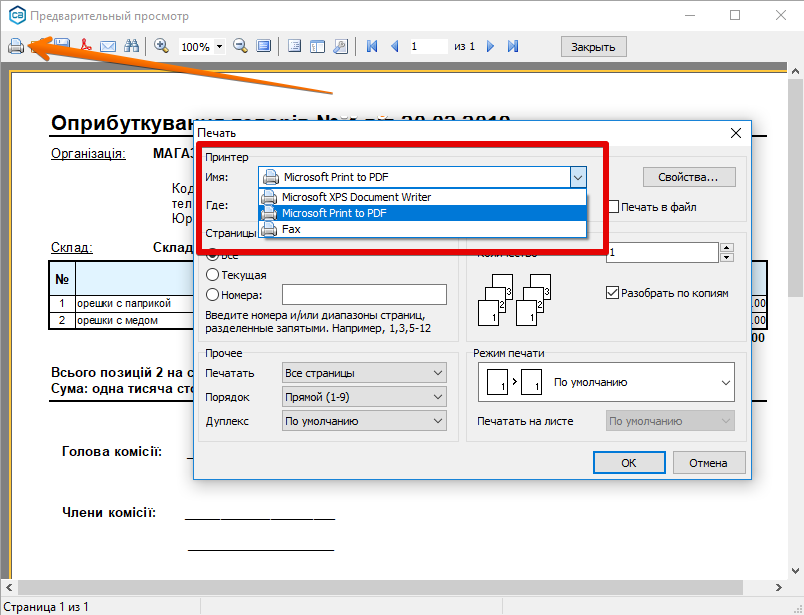The height and width of the screenshot is (615, 804).
Task: Click the page numbers range input field
Action: pyautogui.click(x=364, y=294)
